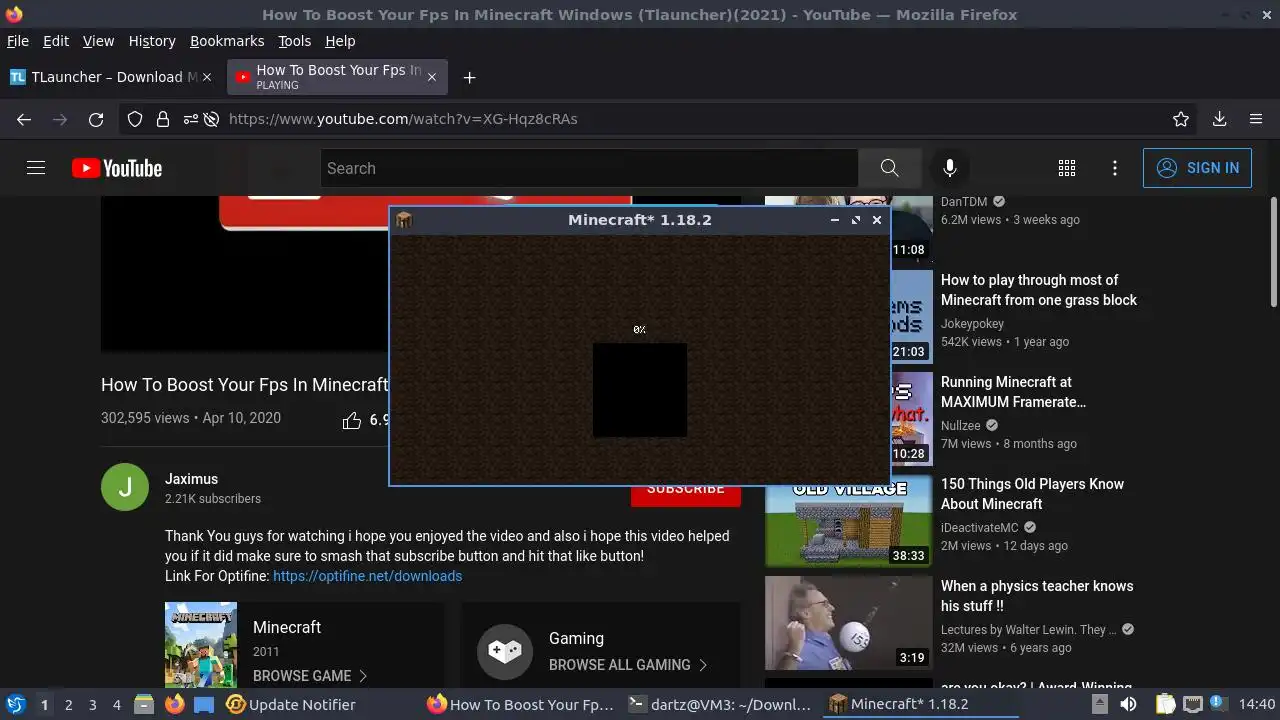Screen dimensions: 1280x720
Task: Open Firefox downloads panel
Action: pos(1219,119)
